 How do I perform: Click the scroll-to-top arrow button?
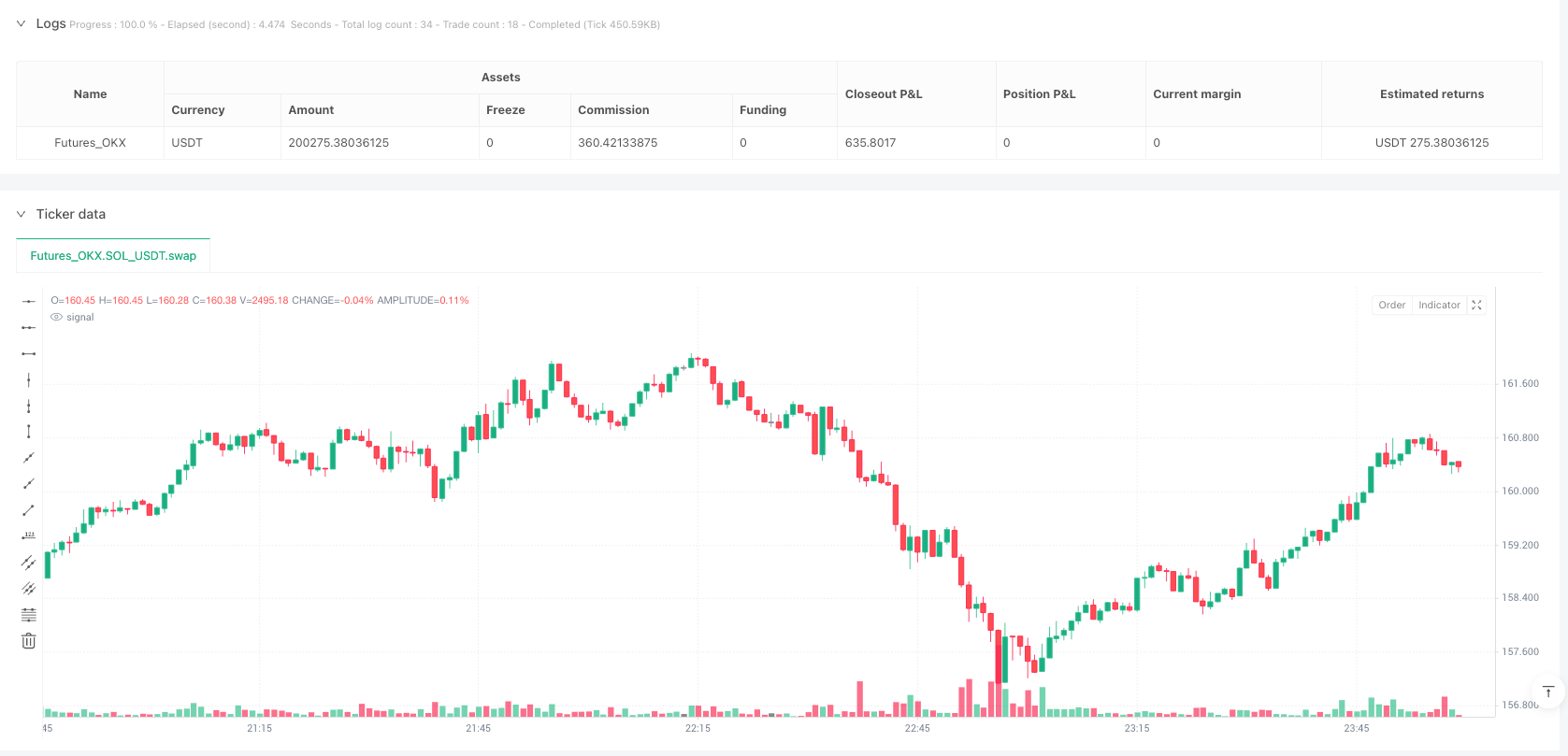[x=1548, y=692]
